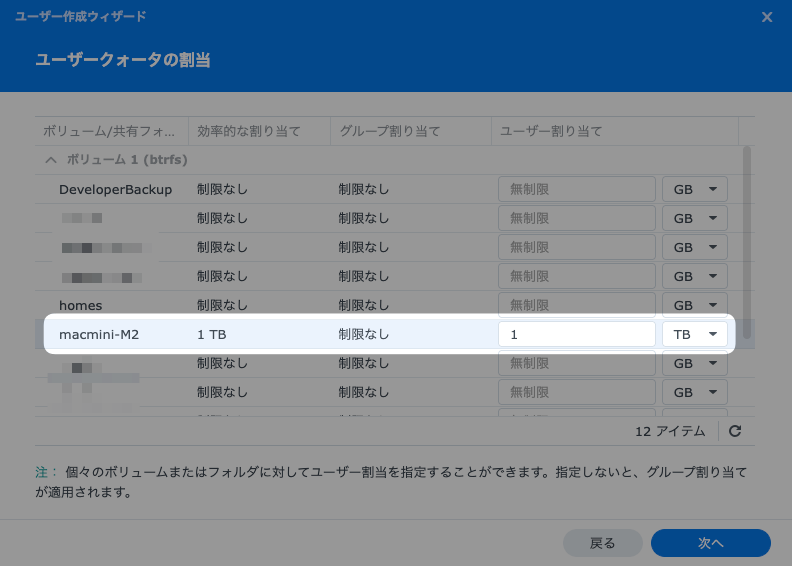Image resolution: width=792 pixels, height=566 pixels.
Task: Click the ボリューム/共有フォ... column header
Action: 114,131
